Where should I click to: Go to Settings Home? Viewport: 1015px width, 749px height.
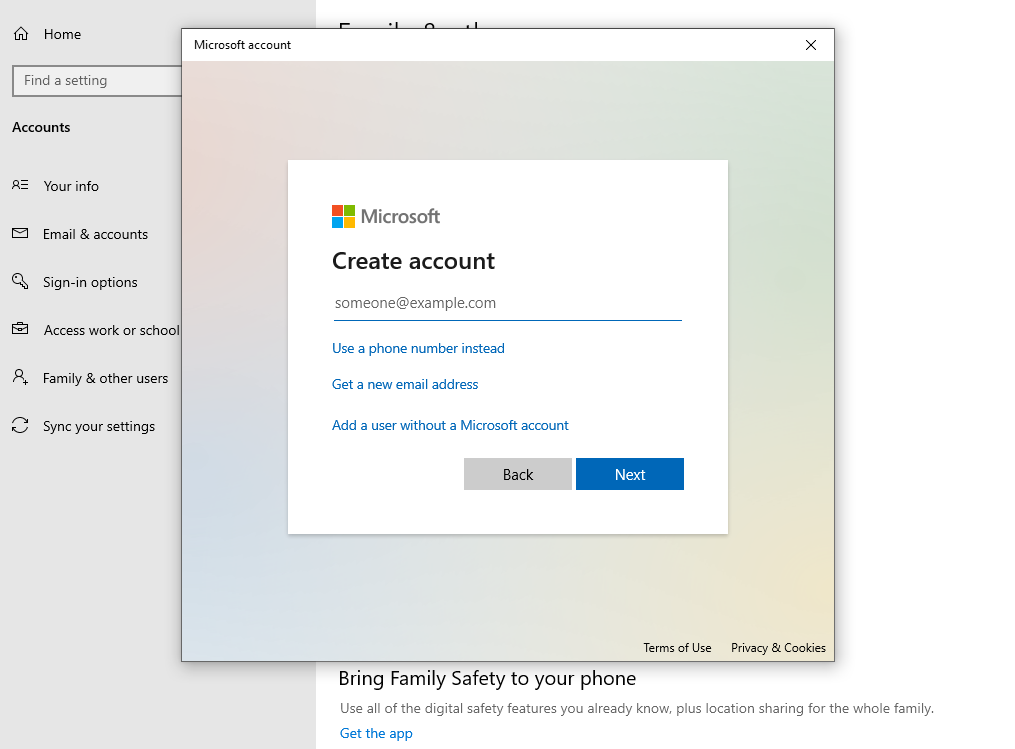(62, 34)
